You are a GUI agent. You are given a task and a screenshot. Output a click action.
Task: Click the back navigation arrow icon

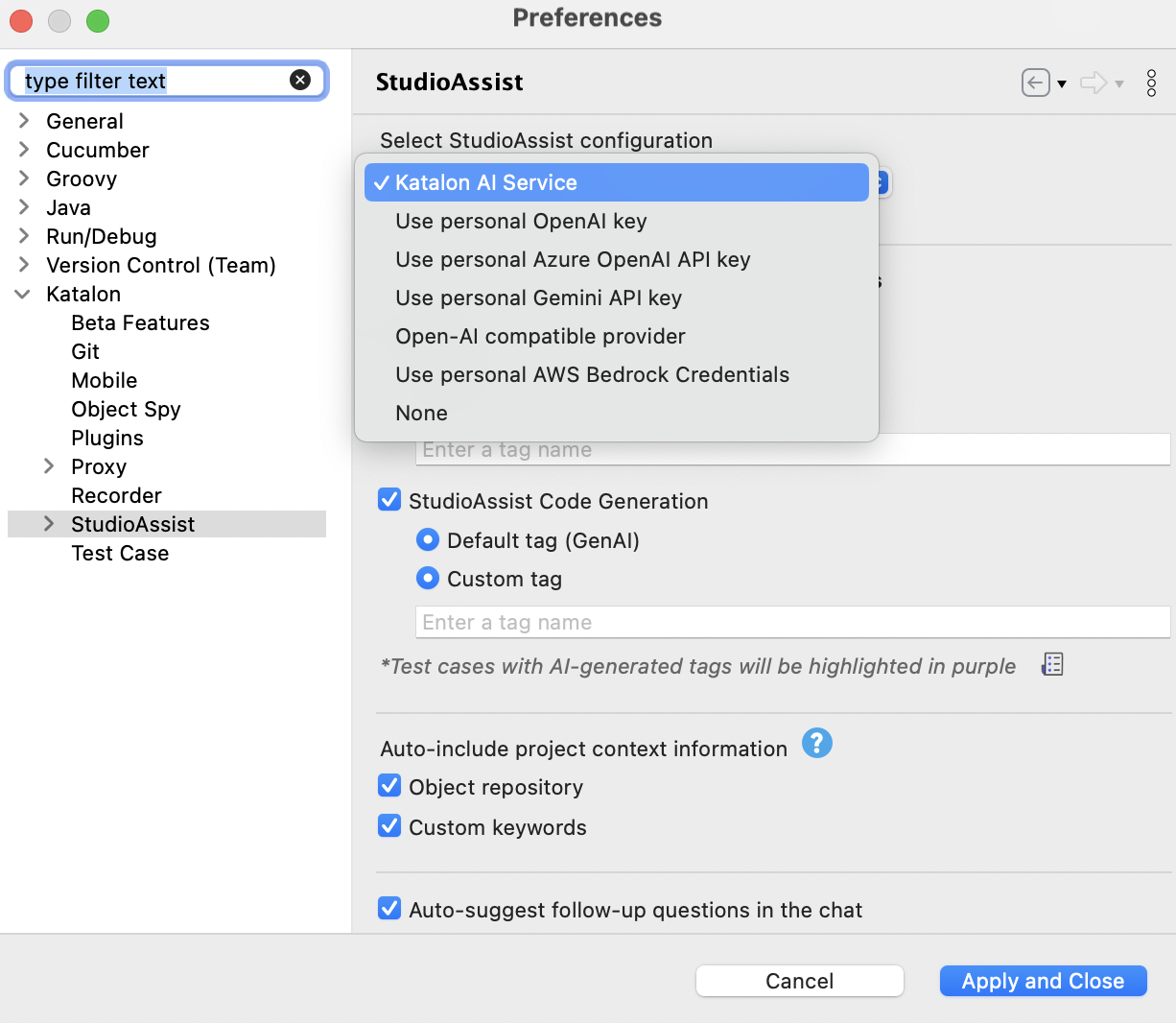(x=1035, y=83)
